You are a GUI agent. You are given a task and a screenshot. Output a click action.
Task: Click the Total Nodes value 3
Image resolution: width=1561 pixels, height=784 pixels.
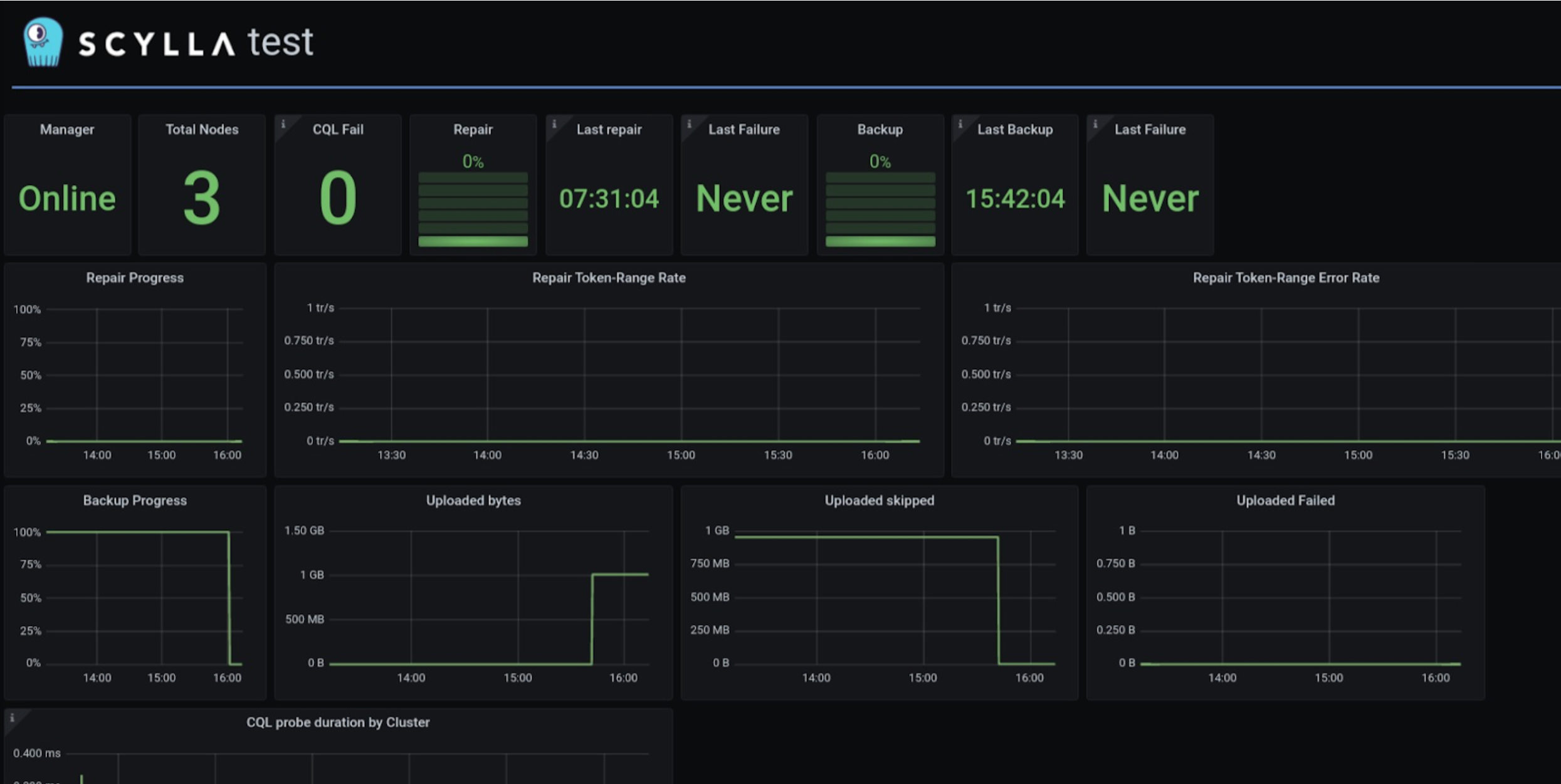click(201, 199)
